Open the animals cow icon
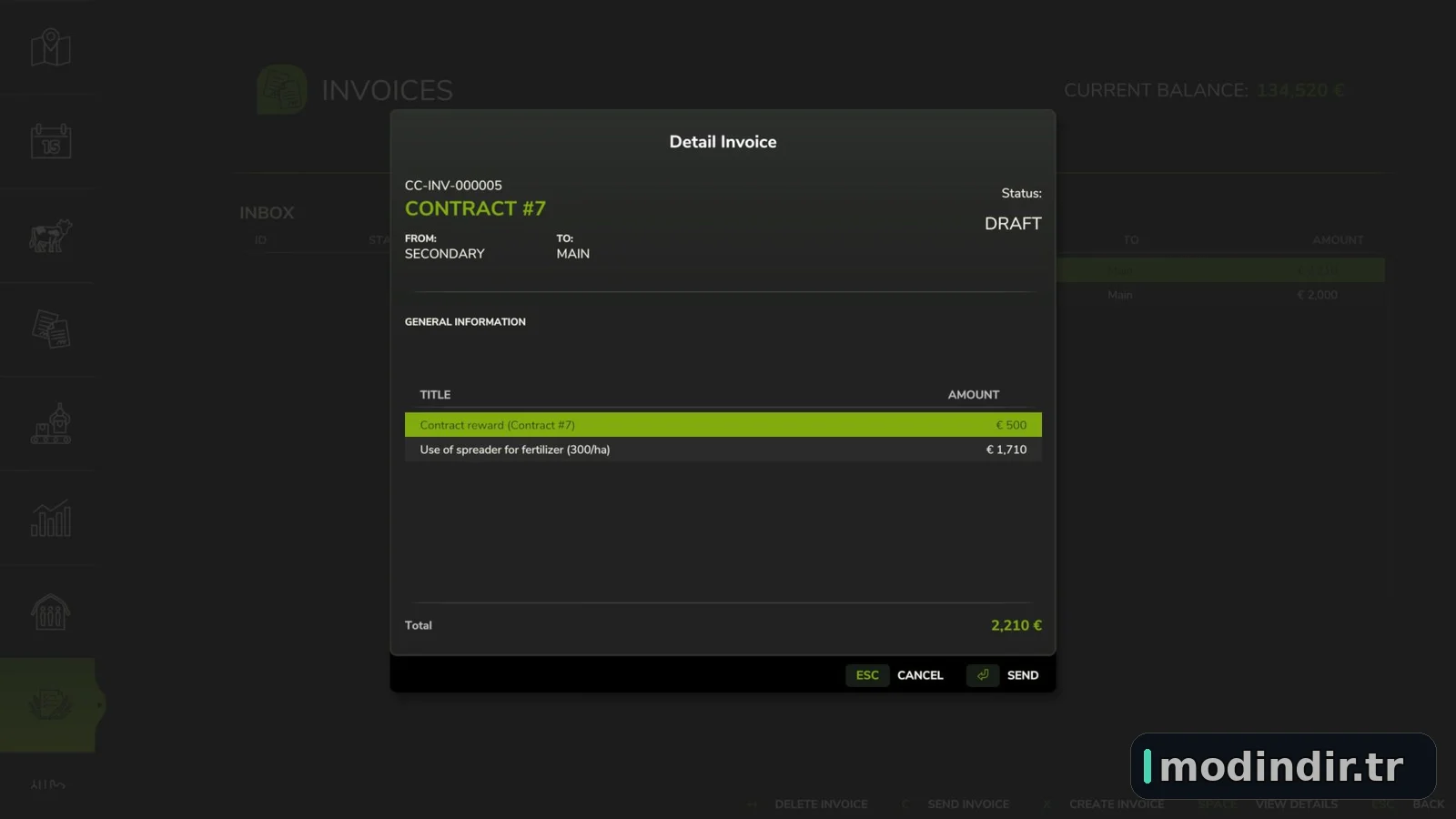 (x=51, y=236)
